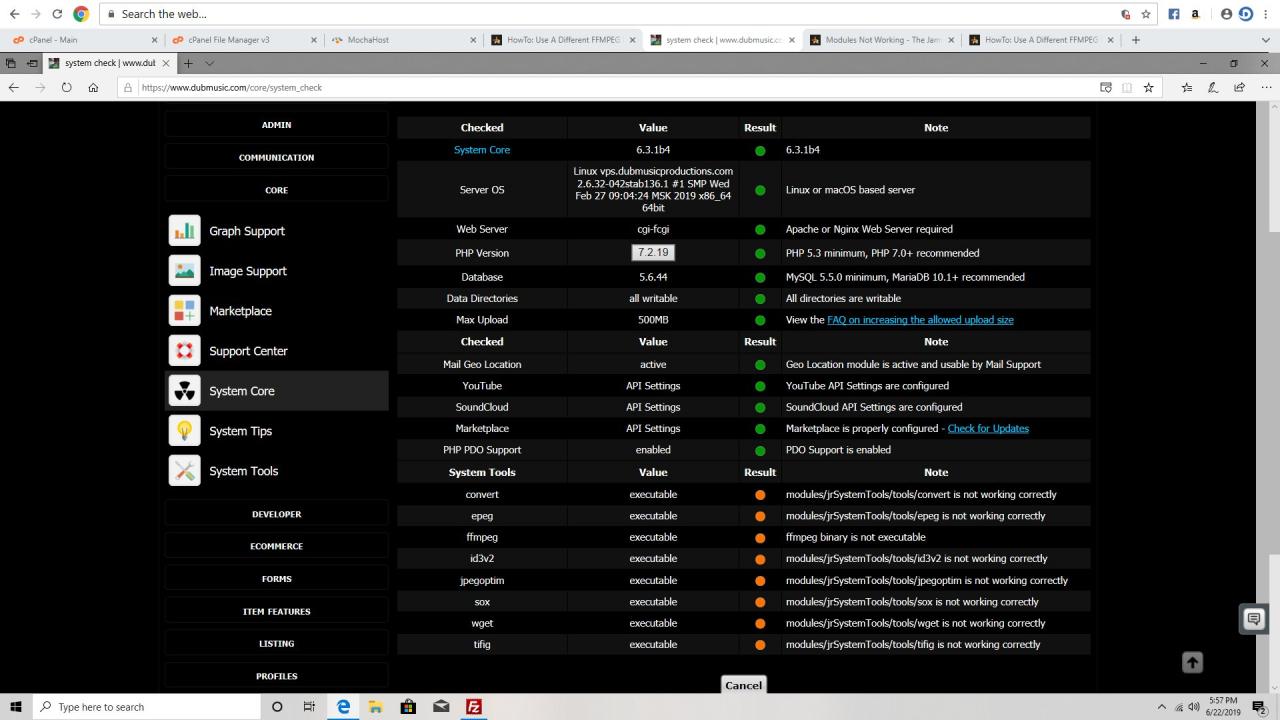Click the System Core version link in table
Image resolution: width=1280 pixels, height=720 pixels.
(482, 150)
